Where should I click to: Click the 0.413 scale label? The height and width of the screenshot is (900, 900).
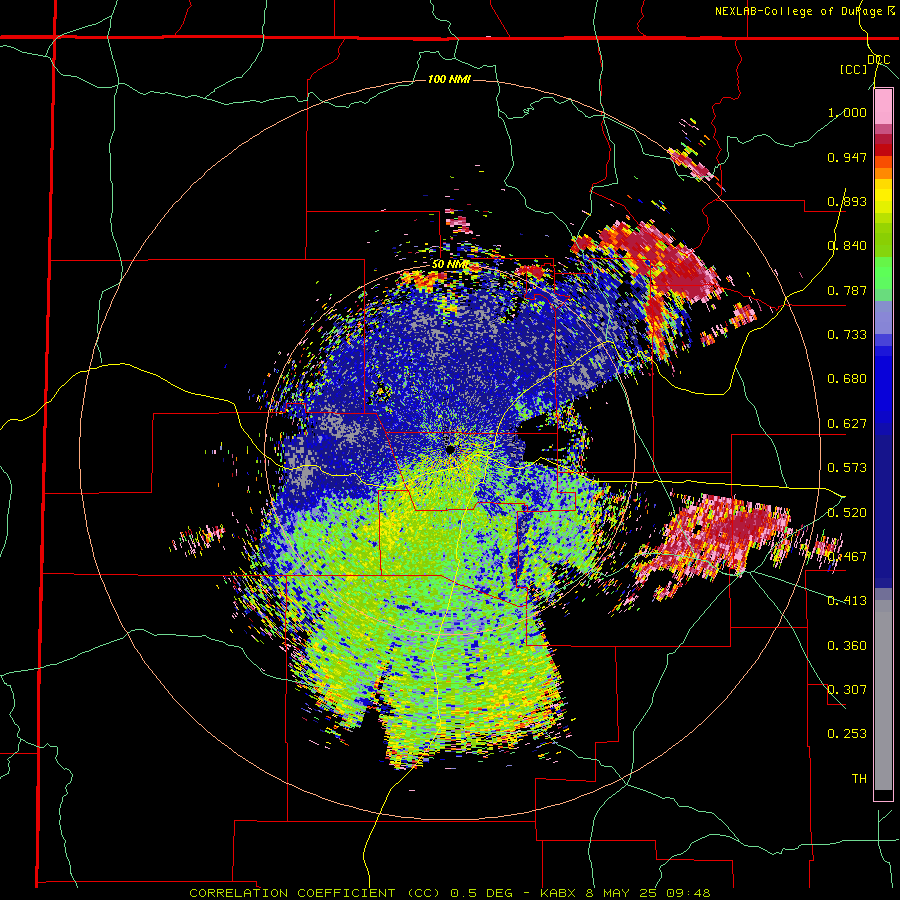(847, 601)
